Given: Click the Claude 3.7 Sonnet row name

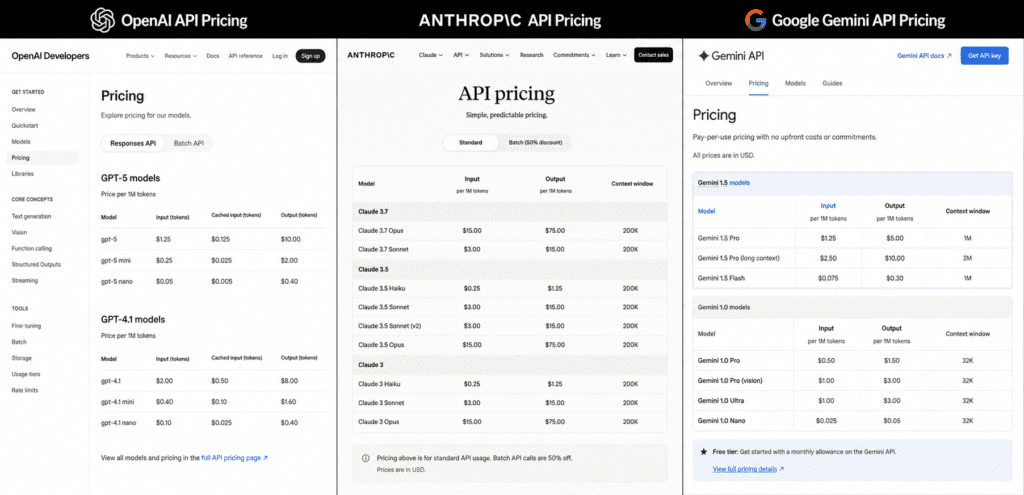Looking at the screenshot, I should click(x=384, y=249).
